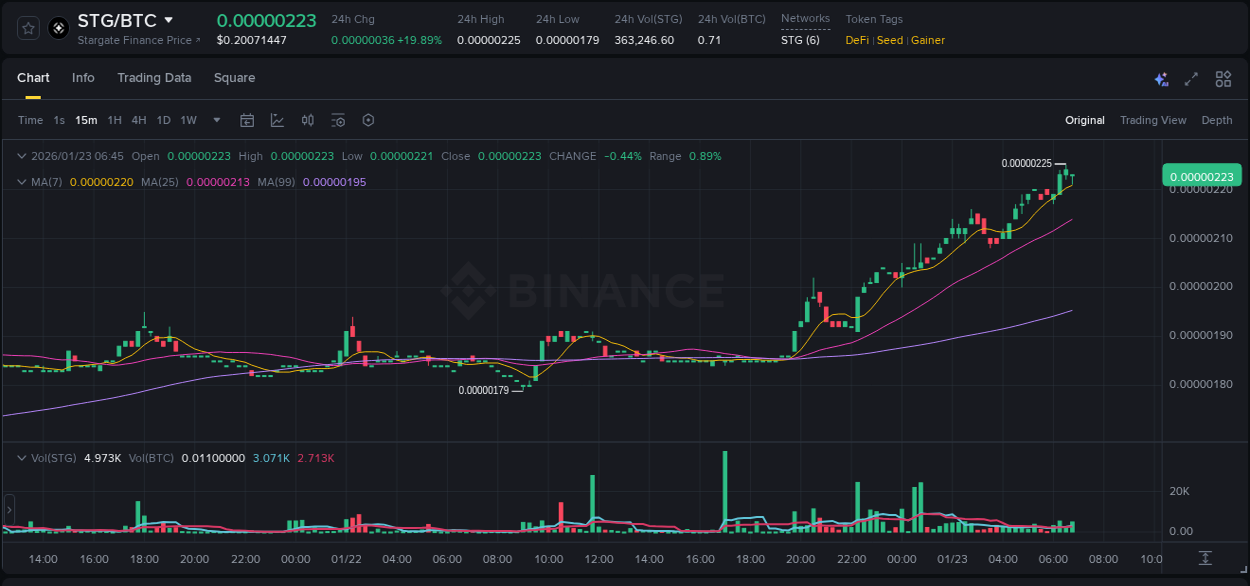Collapse the OHLC info row chevron

[x=22, y=156]
